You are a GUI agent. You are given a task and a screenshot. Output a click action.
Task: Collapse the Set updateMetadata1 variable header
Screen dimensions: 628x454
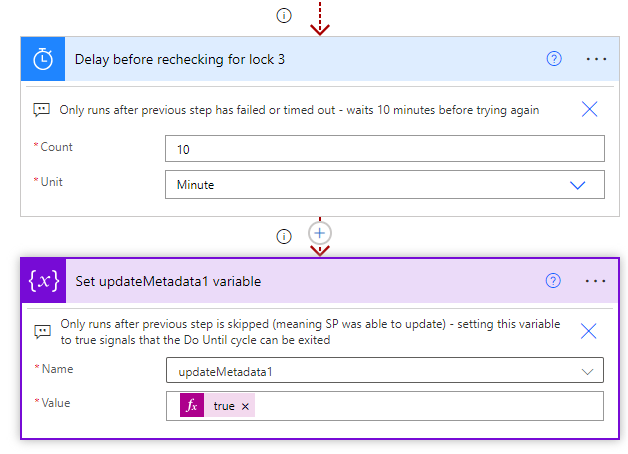tap(304, 281)
